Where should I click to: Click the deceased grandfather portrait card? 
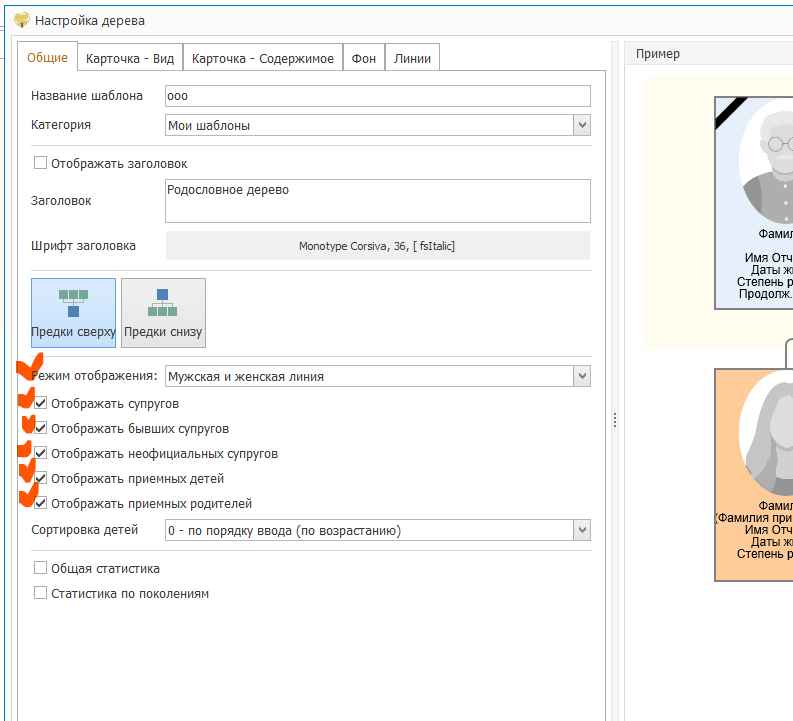point(754,203)
